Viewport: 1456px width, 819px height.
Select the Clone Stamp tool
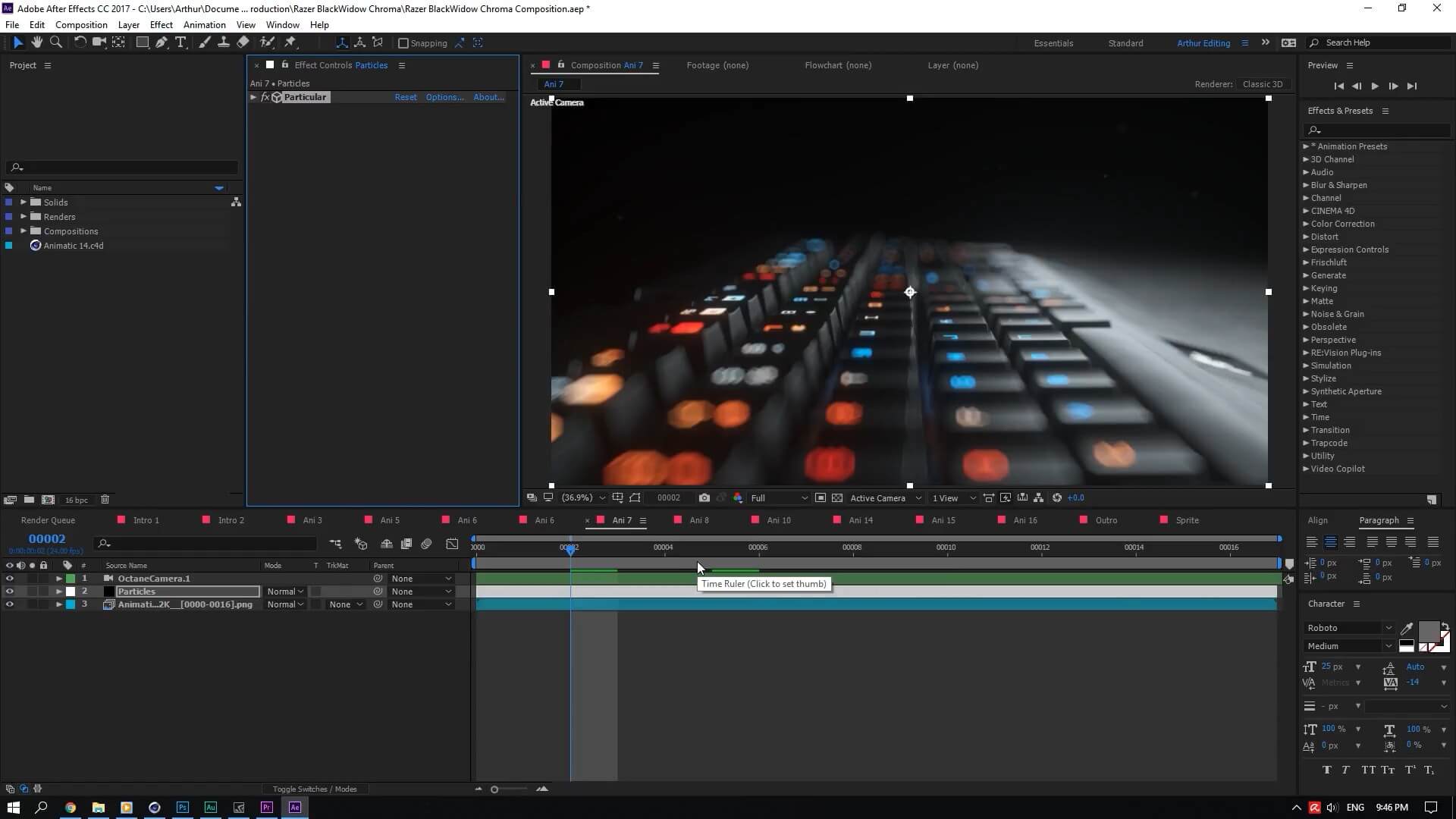click(x=224, y=42)
